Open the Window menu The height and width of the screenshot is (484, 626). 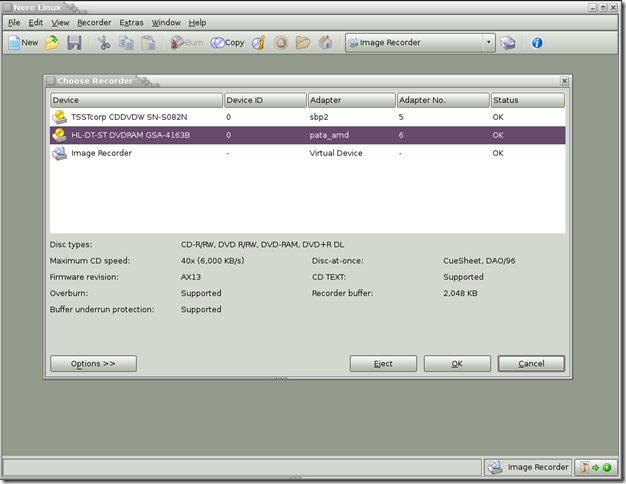pos(166,22)
